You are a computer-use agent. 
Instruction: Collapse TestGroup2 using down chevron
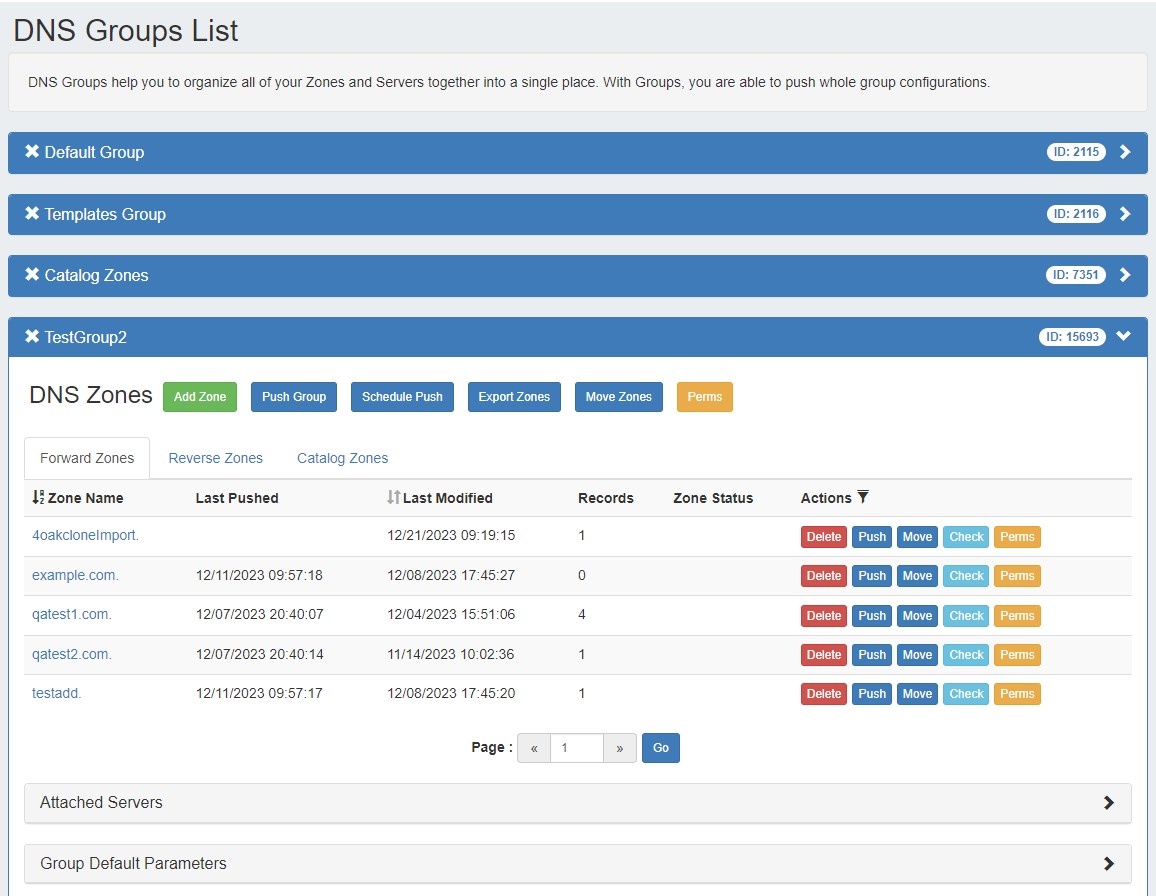coord(1124,337)
